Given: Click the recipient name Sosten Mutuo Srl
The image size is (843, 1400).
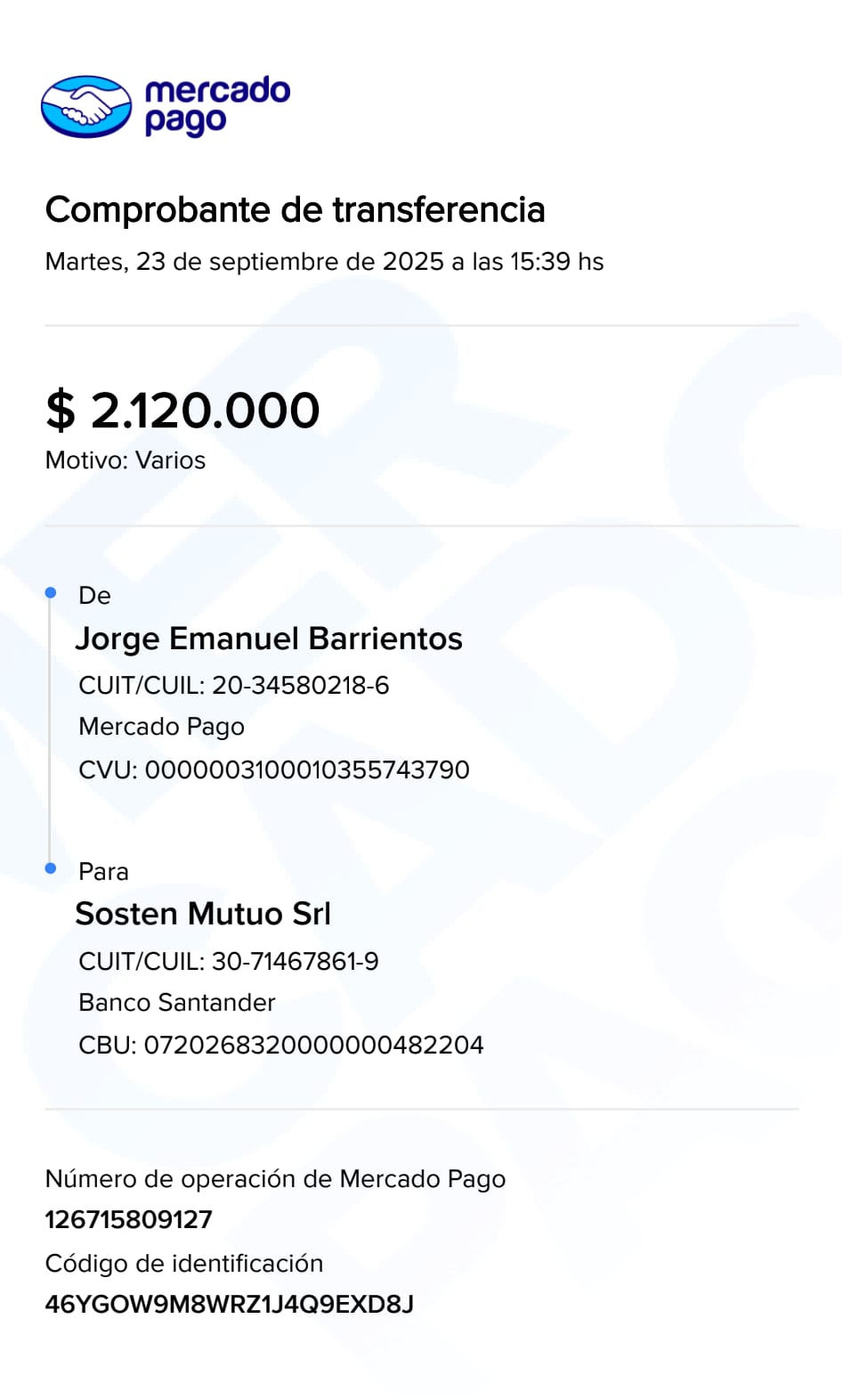Looking at the screenshot, I should [203, 914].
